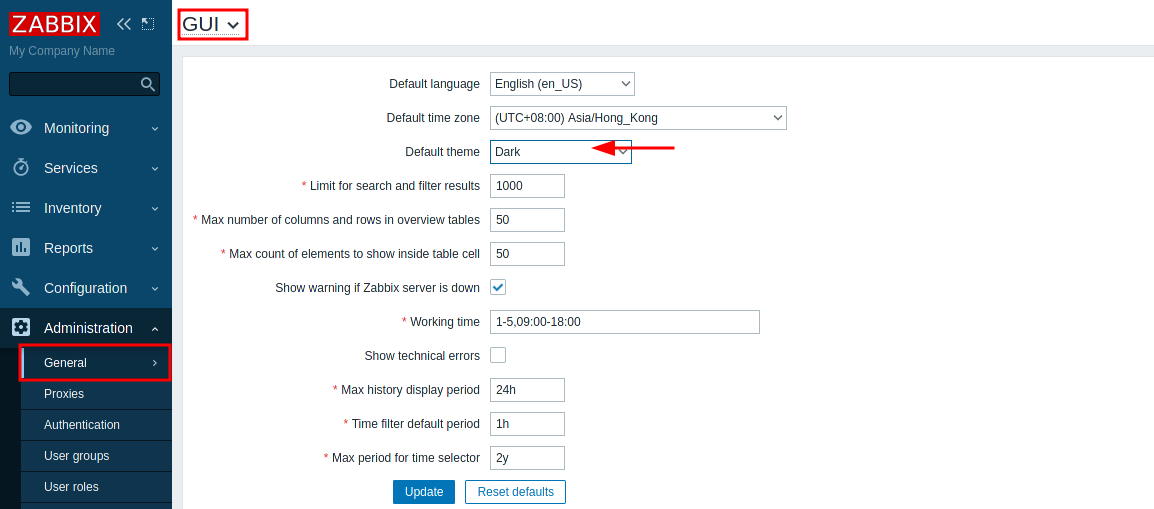1154x509 pixels.
Task: Click the Administration gear icon
Action: click(x=21, y=327)
